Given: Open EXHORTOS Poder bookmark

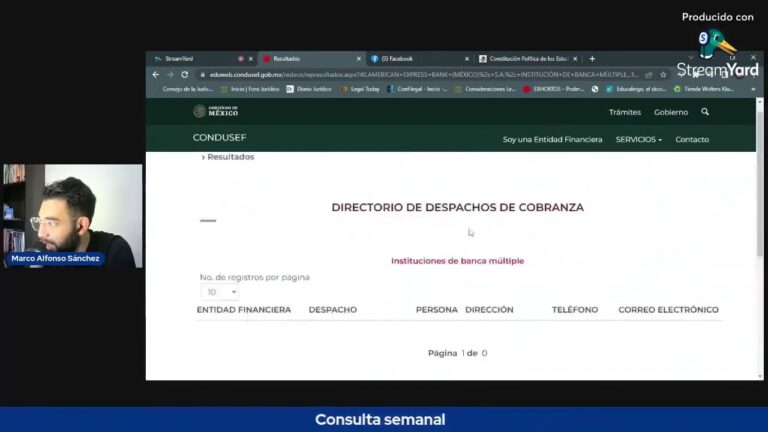Looking at the screenshot, I should click(x=553, y=89).
